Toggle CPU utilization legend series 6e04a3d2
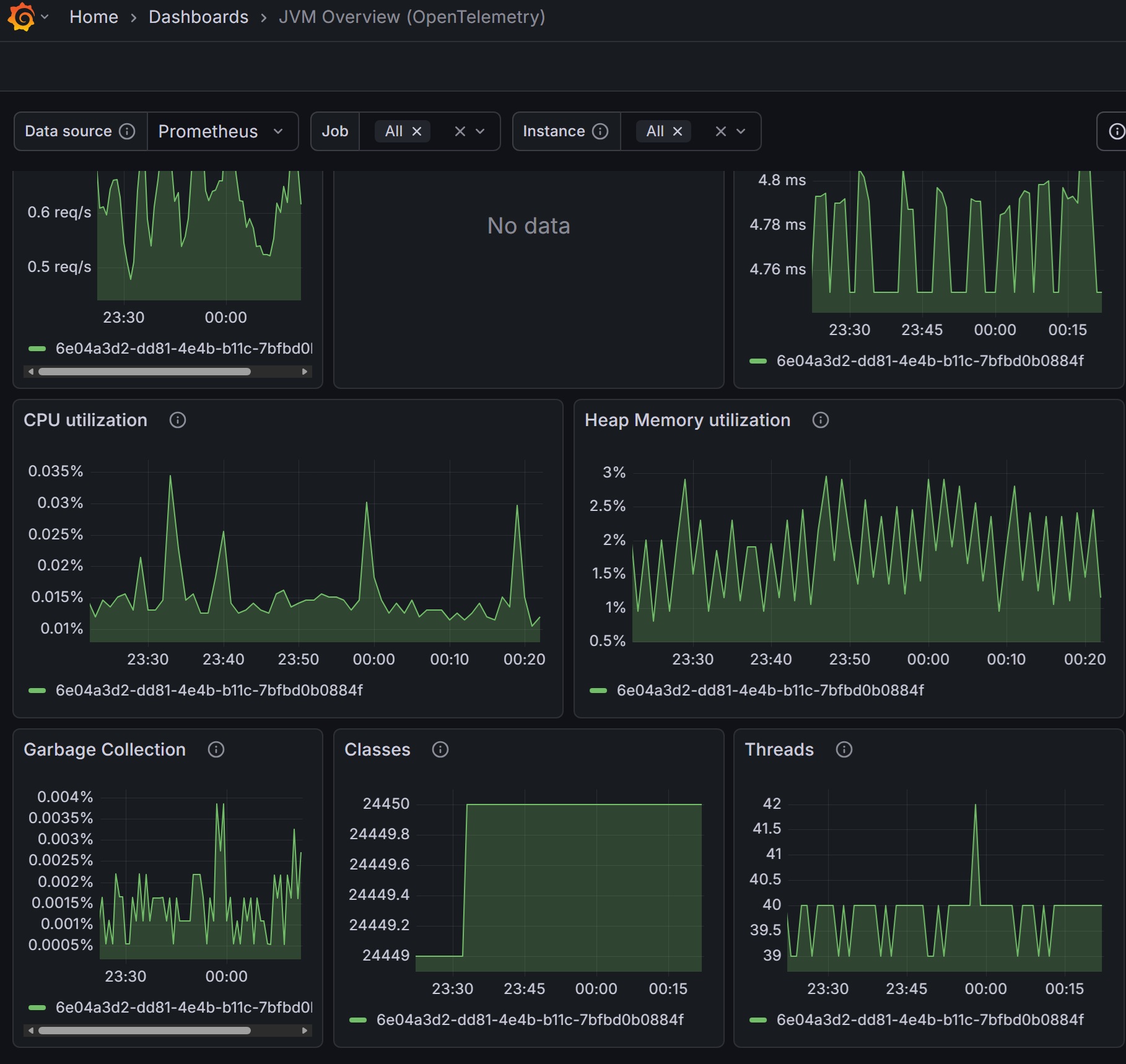The width and height of the screenshot is (1126, 1064). tap(209, 691)
